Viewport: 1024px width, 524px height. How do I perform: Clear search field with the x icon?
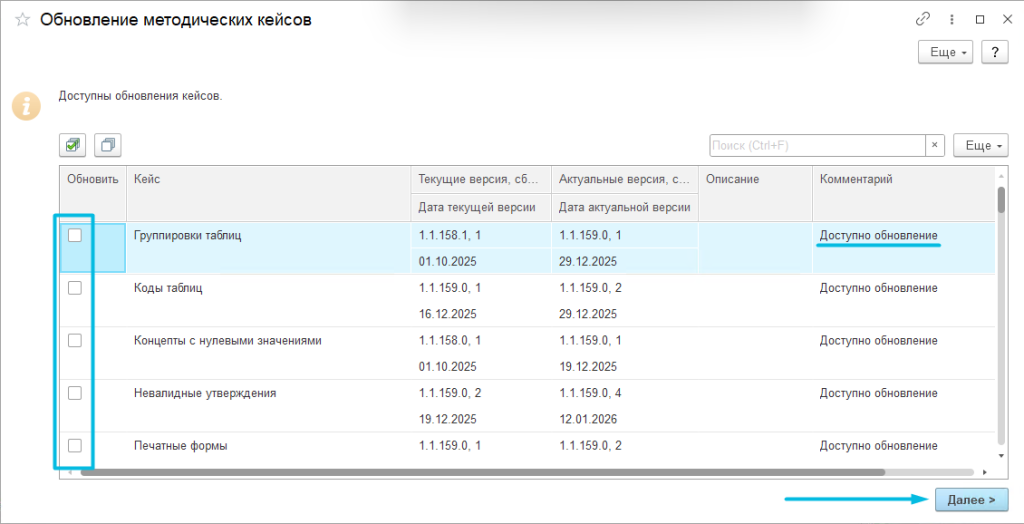click(x=935, y=145)
